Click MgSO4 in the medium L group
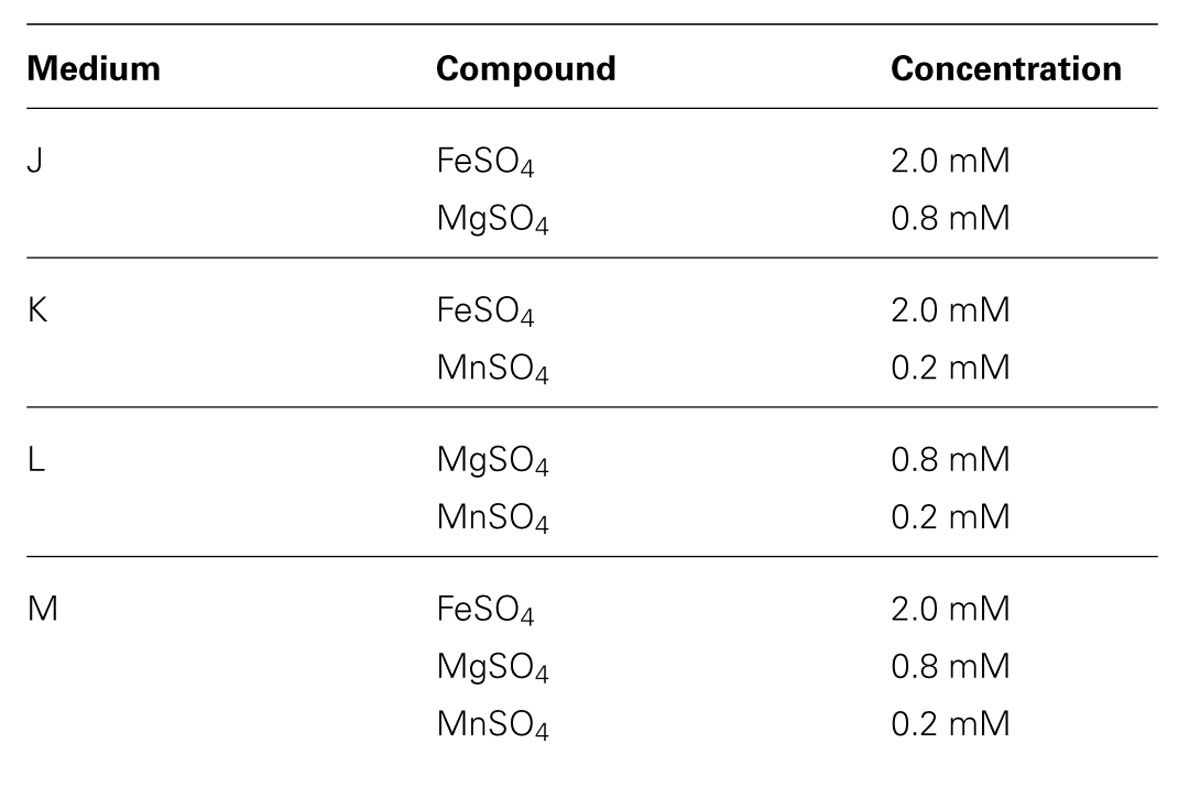1200x787 pixels. coord(492,461)
